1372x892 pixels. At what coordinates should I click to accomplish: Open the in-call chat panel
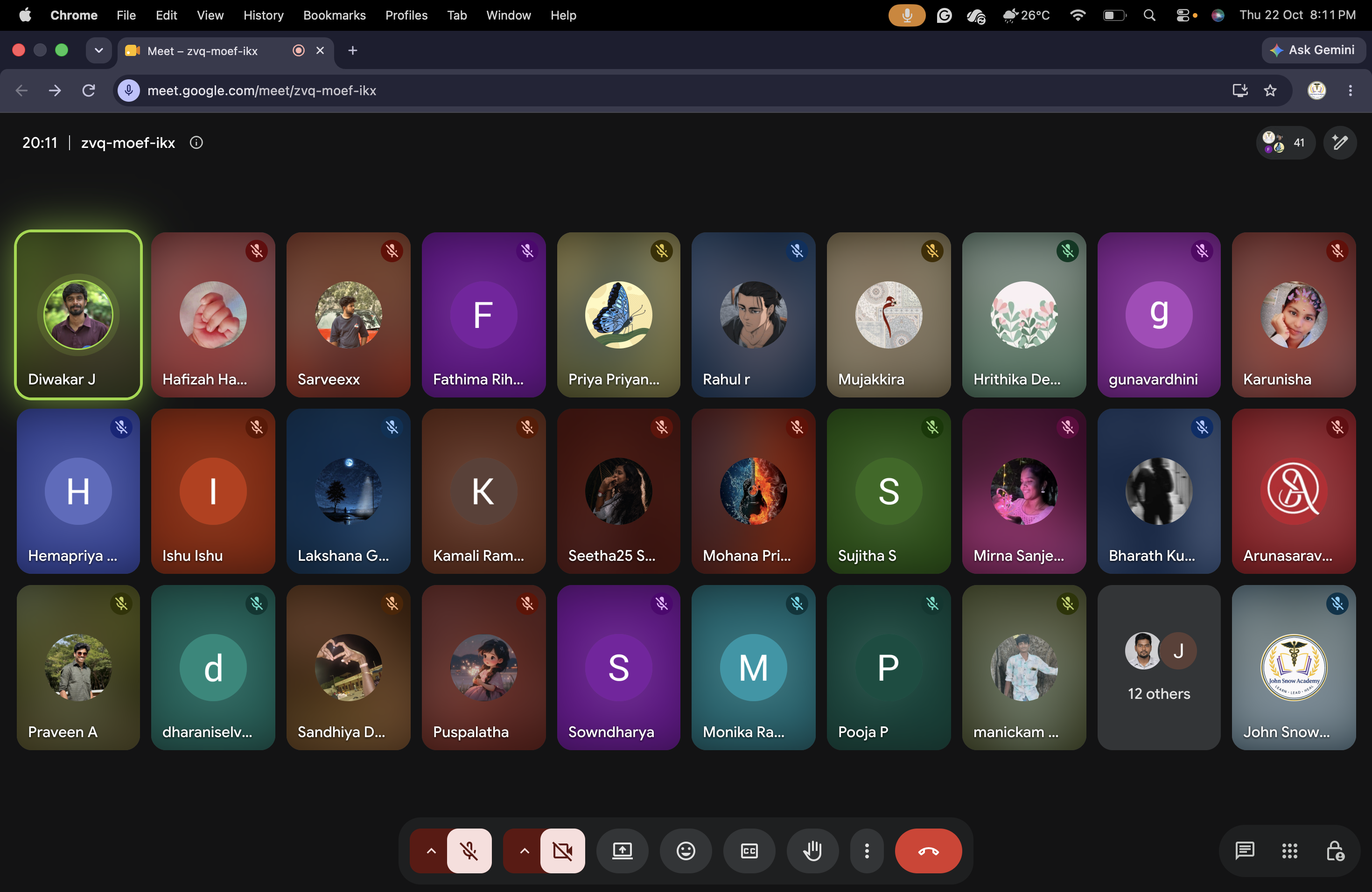point(1245,850)
